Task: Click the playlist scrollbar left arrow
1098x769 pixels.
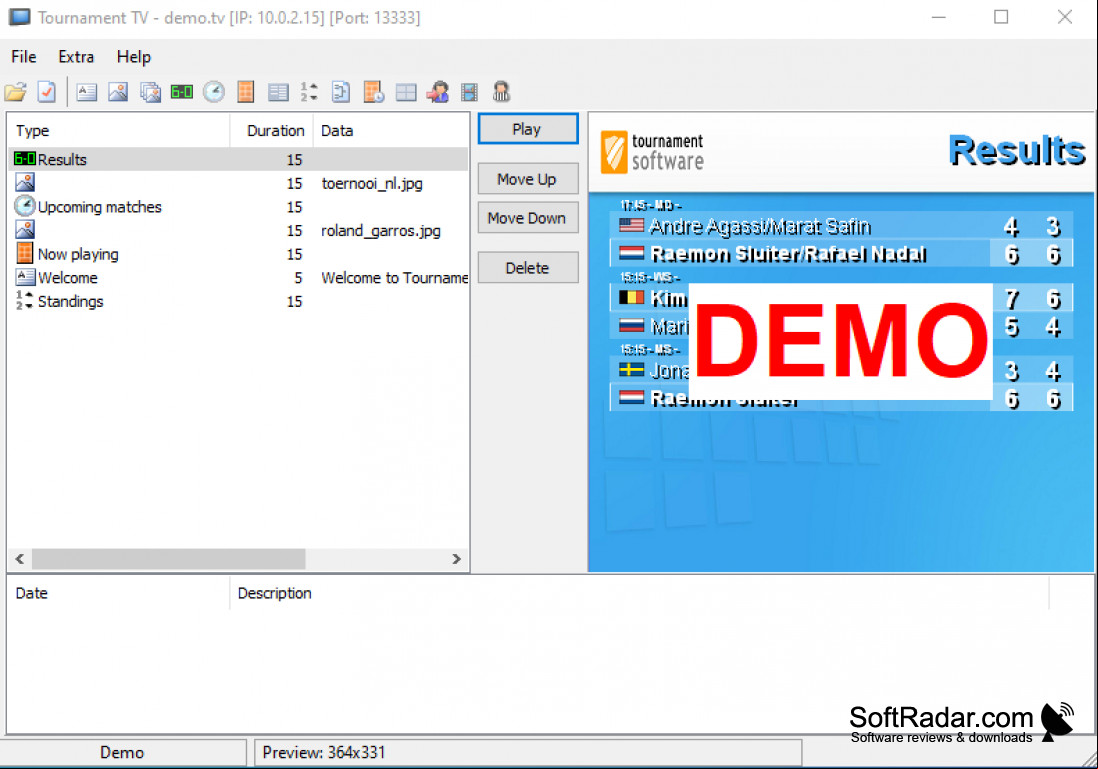Action: (x=20, y=559)
